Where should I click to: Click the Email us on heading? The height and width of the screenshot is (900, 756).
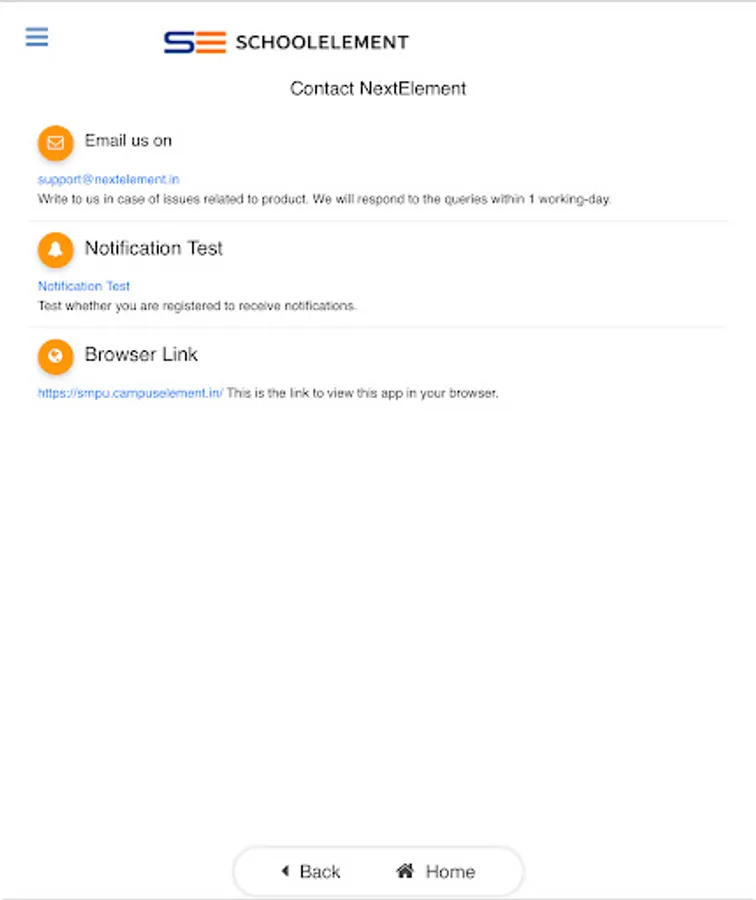pyautogui.click(x=128, y=141)
